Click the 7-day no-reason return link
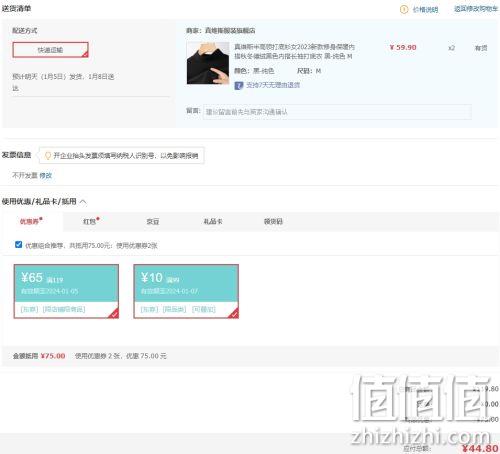The image size is (500, 454). pos(273,85)
